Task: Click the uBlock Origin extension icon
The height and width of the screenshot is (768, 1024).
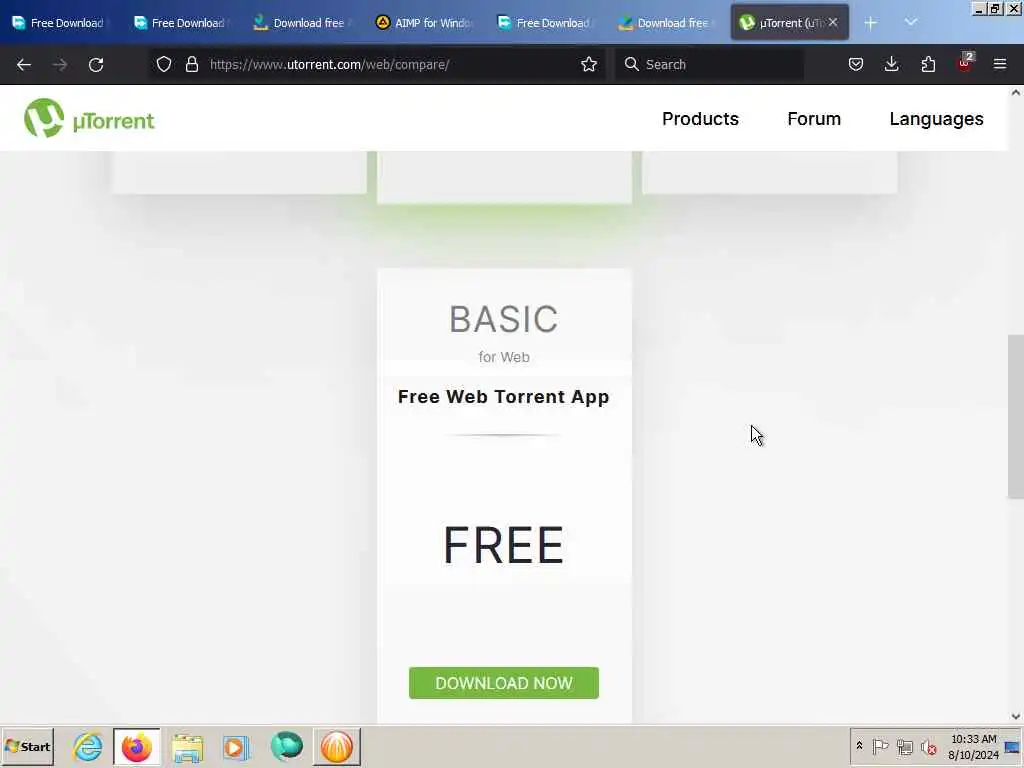Action: pyautogui.click(x=965, y=63)
